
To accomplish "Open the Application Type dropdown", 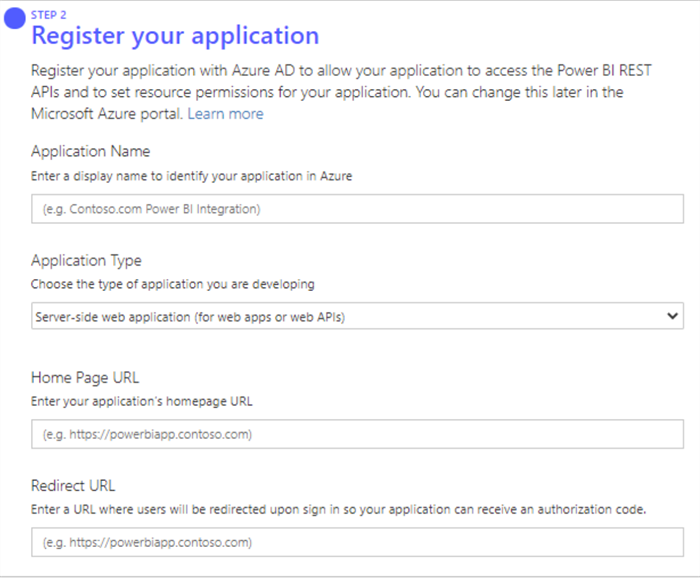I will (x=357, y=316).
